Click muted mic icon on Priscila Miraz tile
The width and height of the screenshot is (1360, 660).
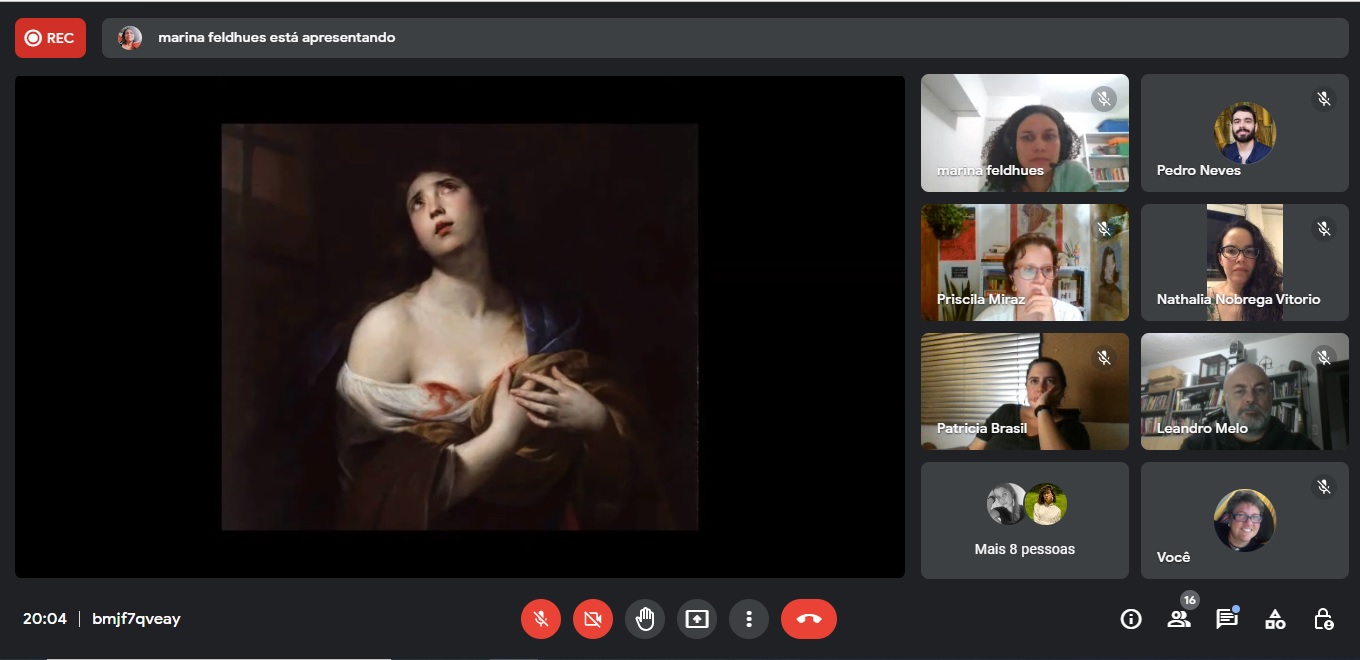(1104, 229)
